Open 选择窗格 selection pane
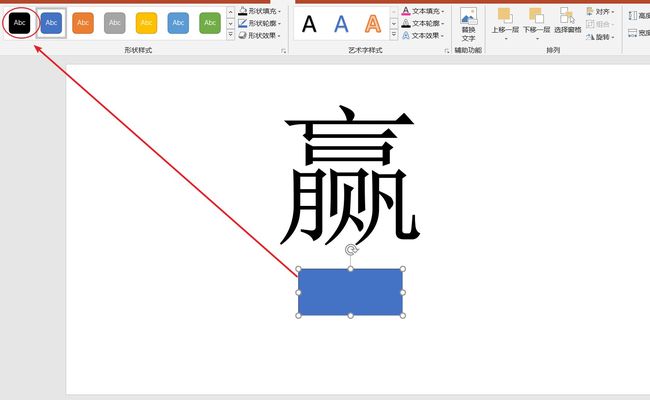Image resolution: width=650 pixels, height=400 pixels. [x=568, y=21]
